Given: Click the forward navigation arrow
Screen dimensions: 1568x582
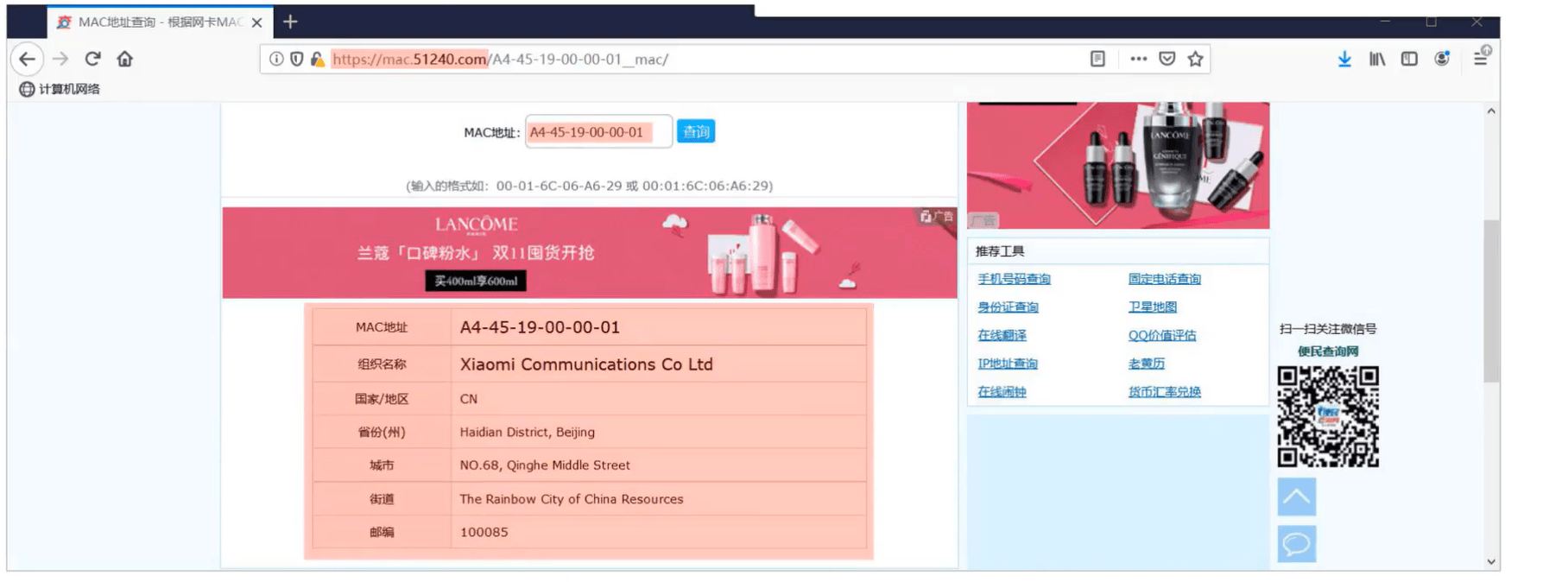Looking at the screenshot, I should (x=60, y=60).
